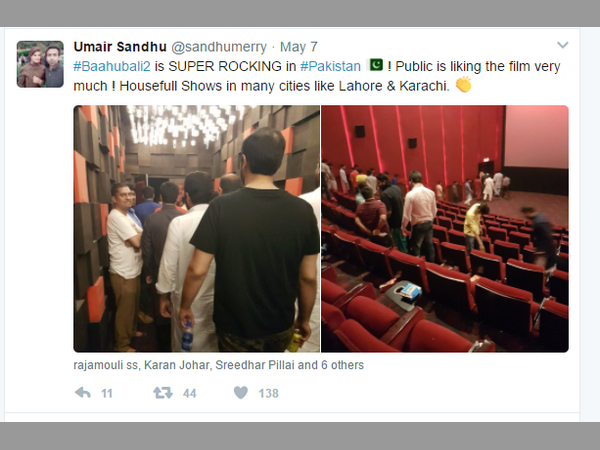Open the #Pakistan hashtag link
600x450 pixels.
pos(330,66)
